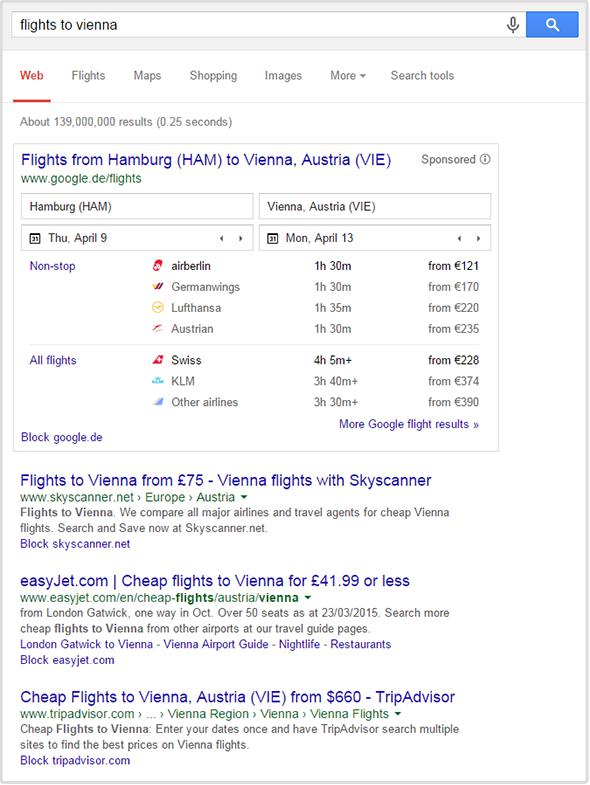This screenshot has width=590, height=785.
Task: Click the Sponsored info circle icon
Action: [485, 159]
